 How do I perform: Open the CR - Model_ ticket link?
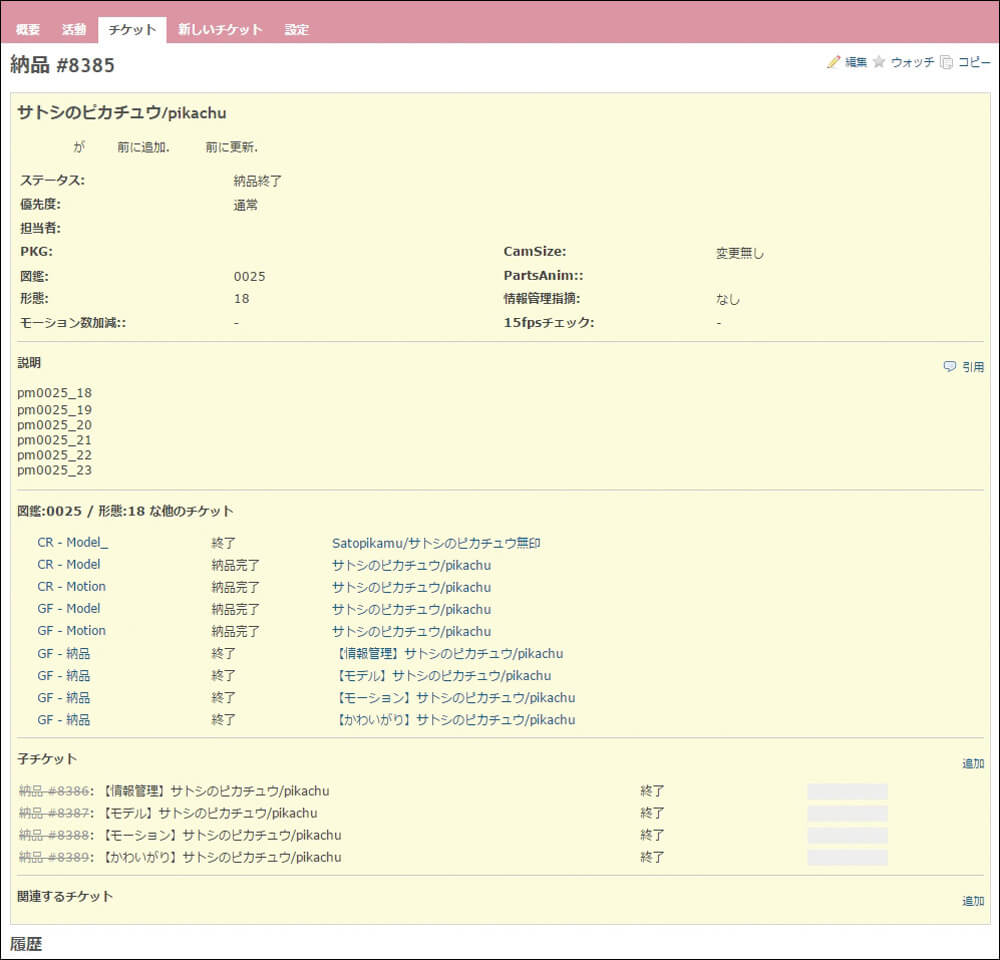73,542
